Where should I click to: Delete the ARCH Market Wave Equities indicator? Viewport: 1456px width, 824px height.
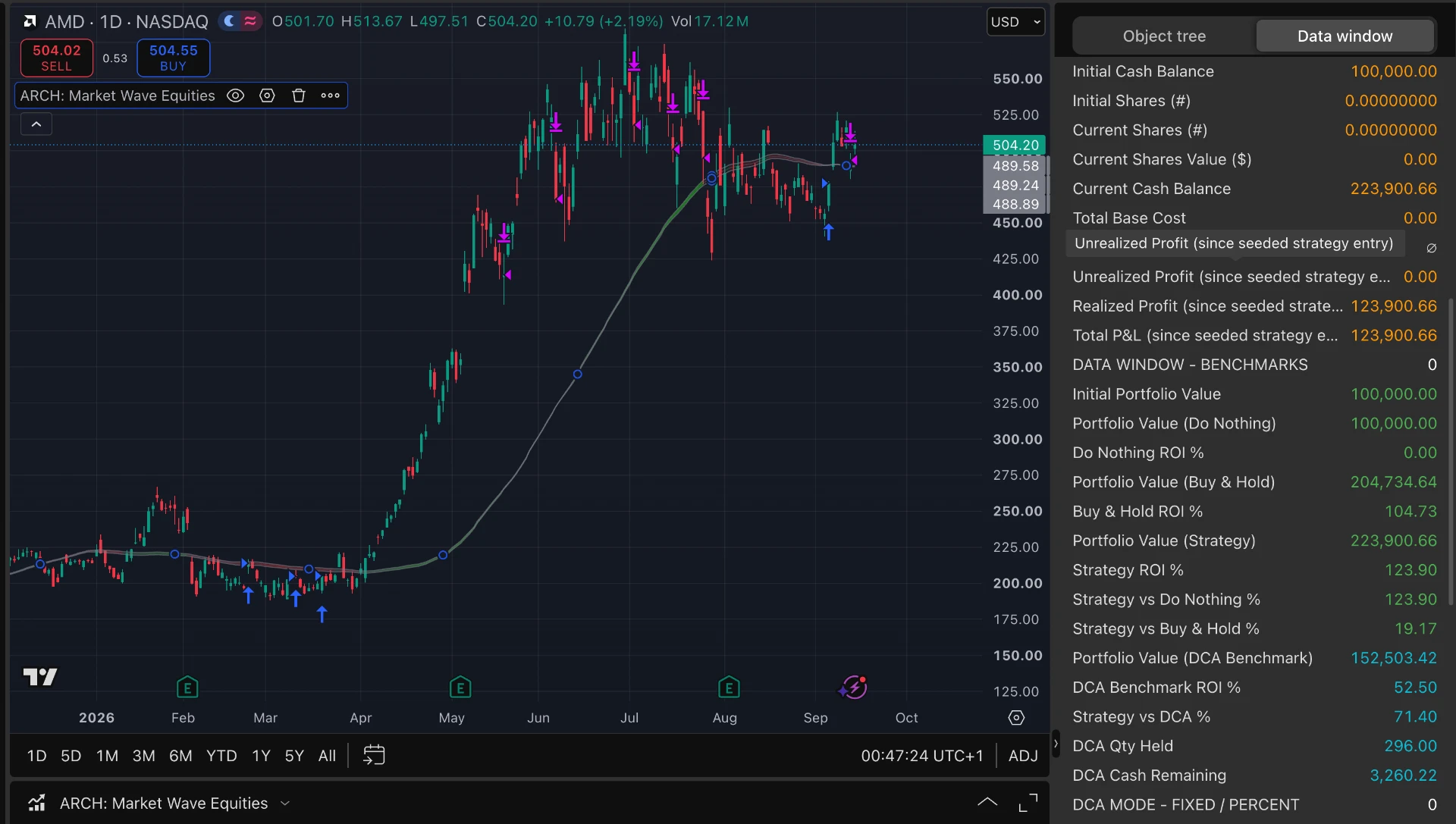click(x=299, y=96)
